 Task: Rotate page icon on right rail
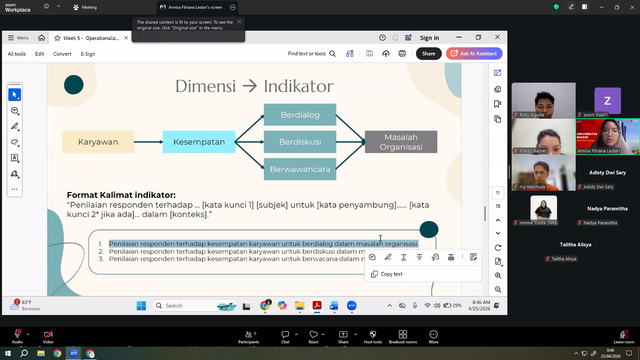coord(498,248)
